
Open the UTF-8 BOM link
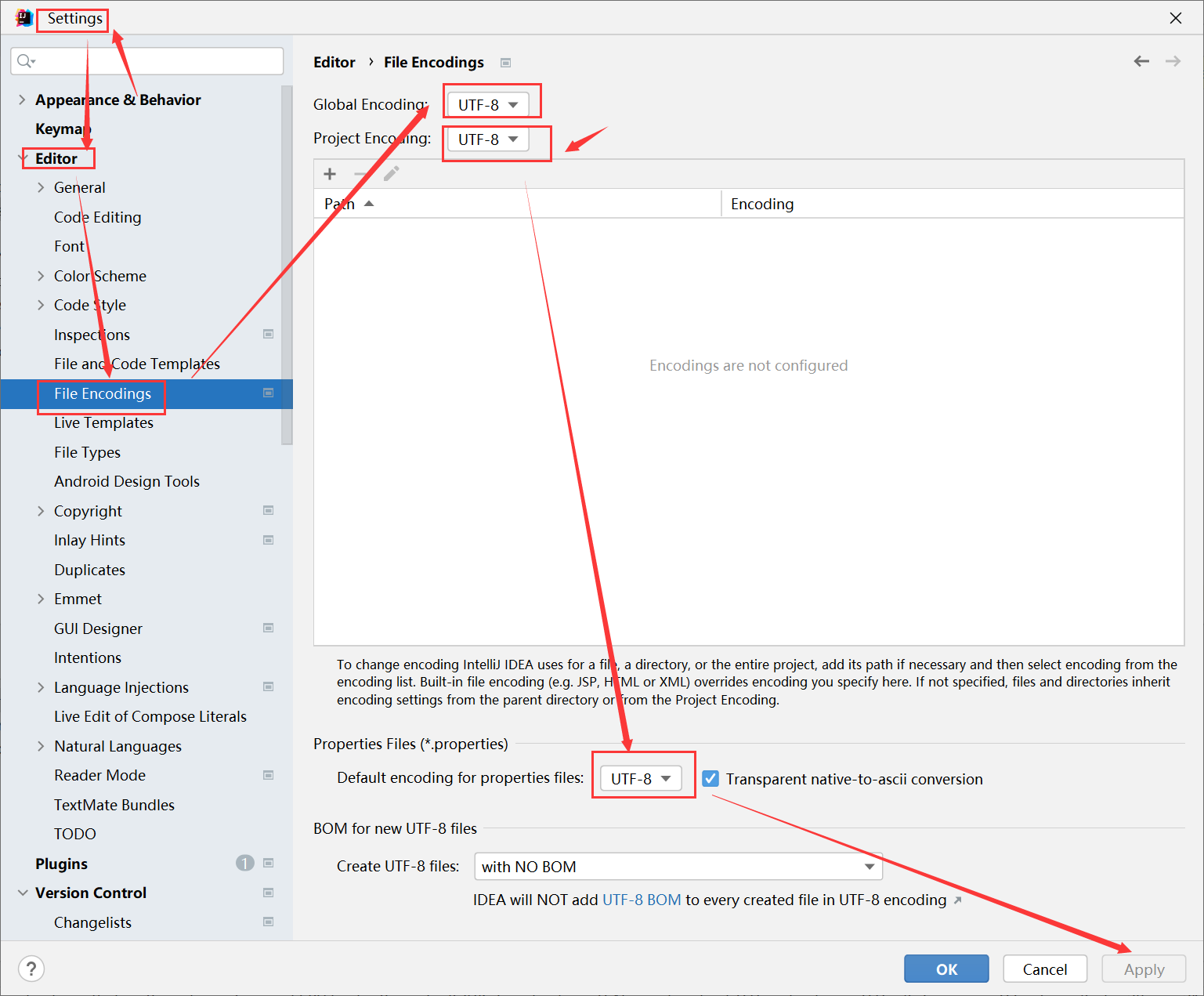pyautogui.click(x=642, y=900)
